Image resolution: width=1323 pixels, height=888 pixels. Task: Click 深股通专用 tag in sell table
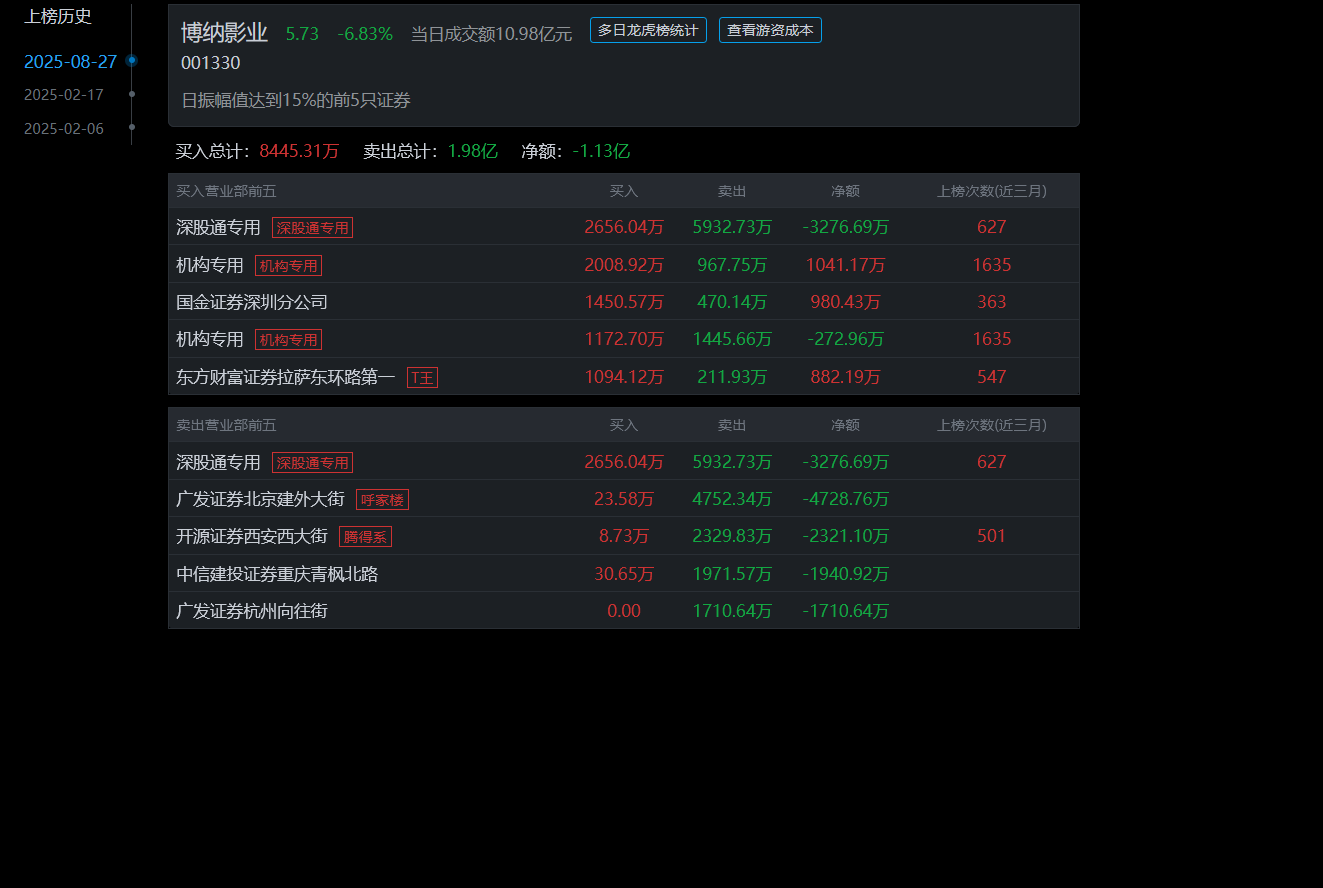(x=312, y=463)
